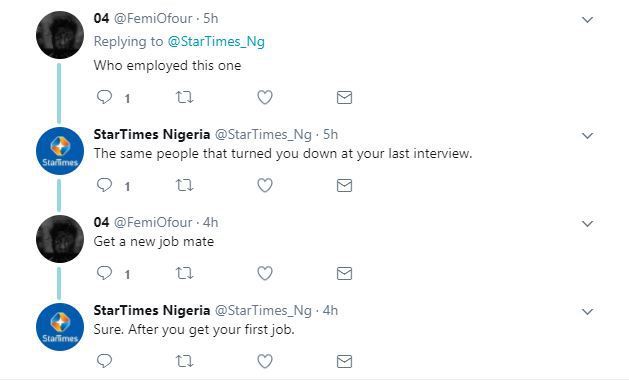The height and width of the screenshot is (381, 629).
Task: Open chevron menu on 'Get a new job mate' tweet
Action: click(587, 223)
